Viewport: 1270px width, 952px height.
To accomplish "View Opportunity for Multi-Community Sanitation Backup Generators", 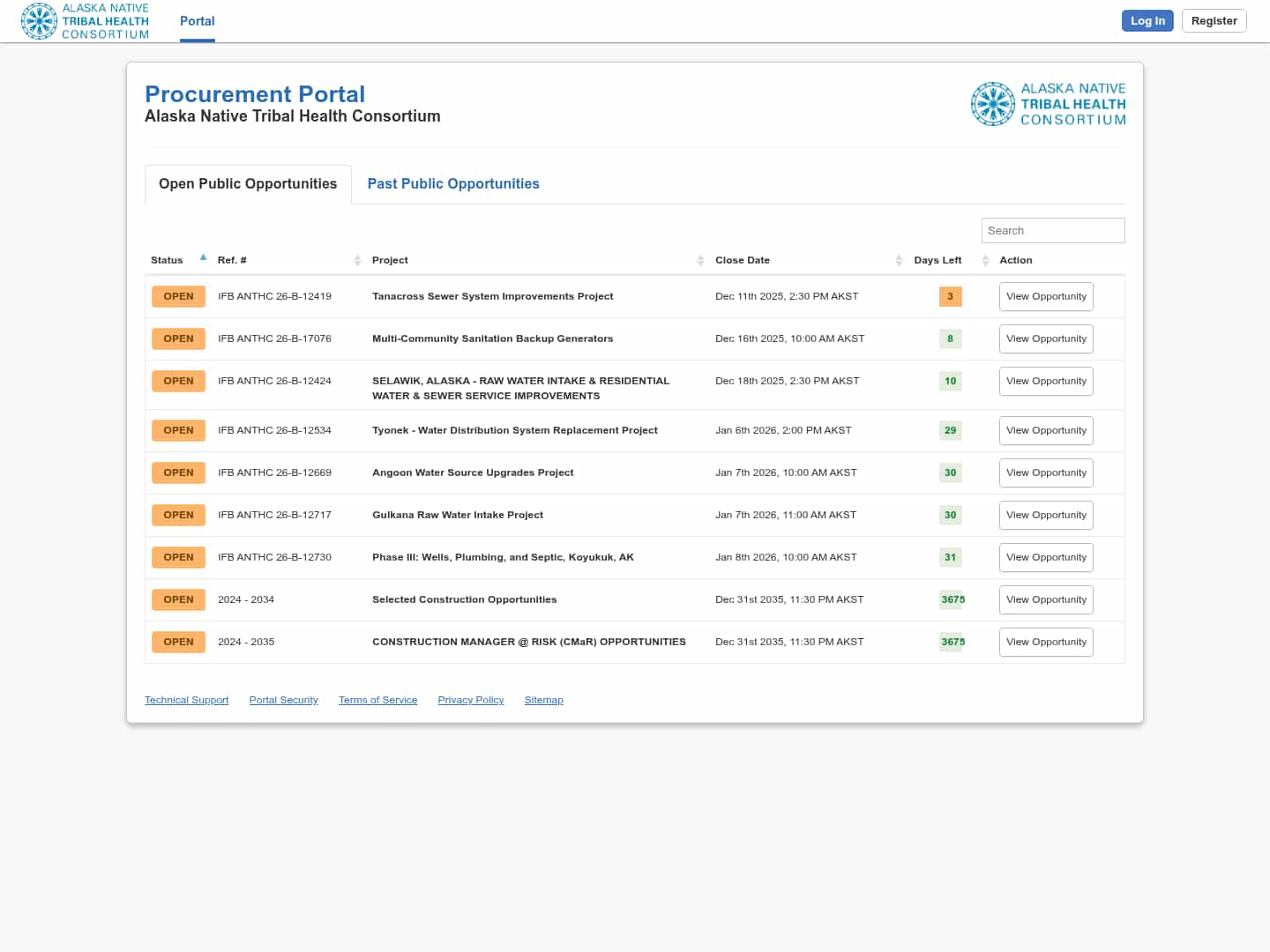I will pyautogui.click(x=1046, y=338).
